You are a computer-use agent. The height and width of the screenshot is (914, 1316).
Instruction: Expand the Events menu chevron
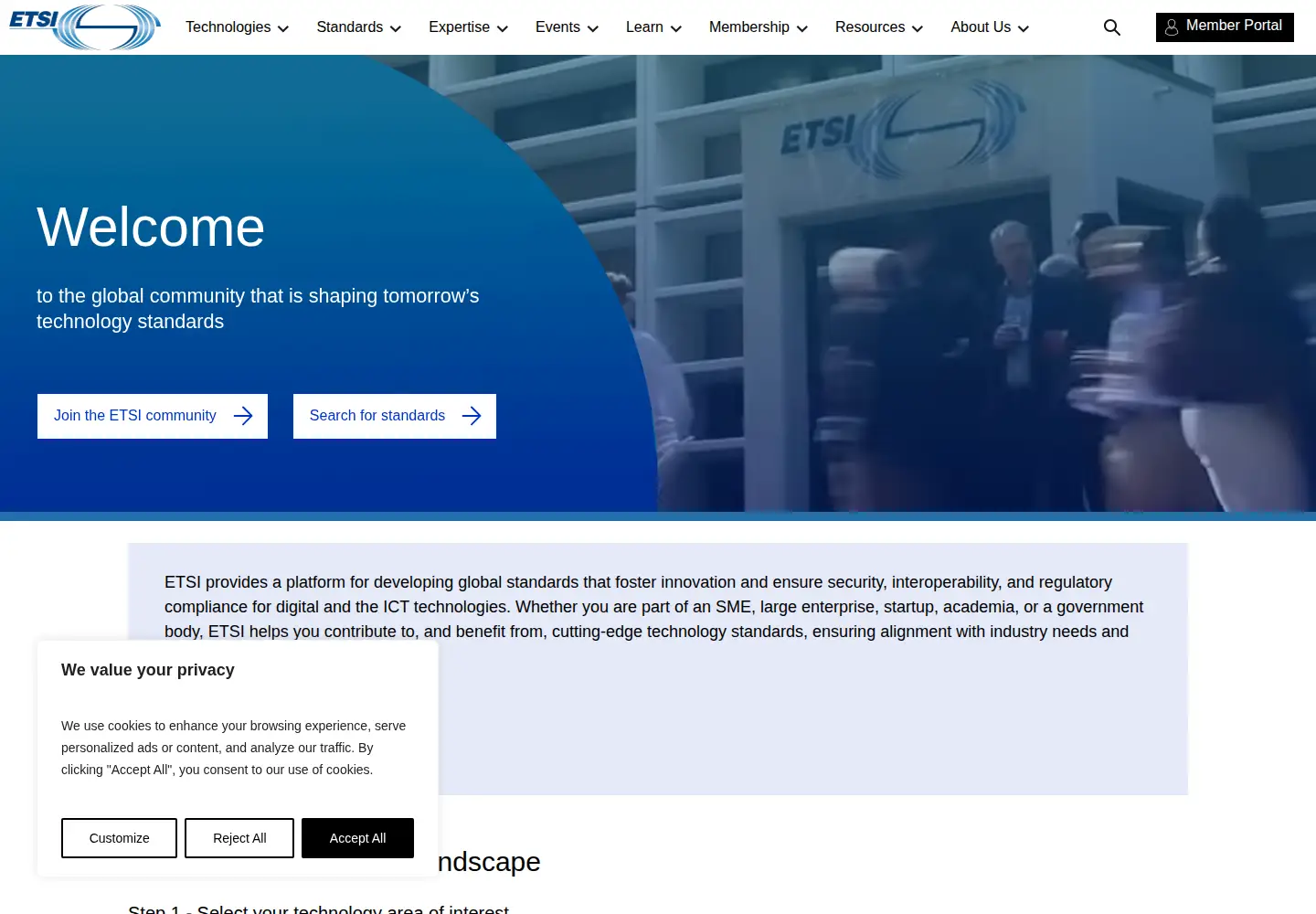[x=592, y=28]
